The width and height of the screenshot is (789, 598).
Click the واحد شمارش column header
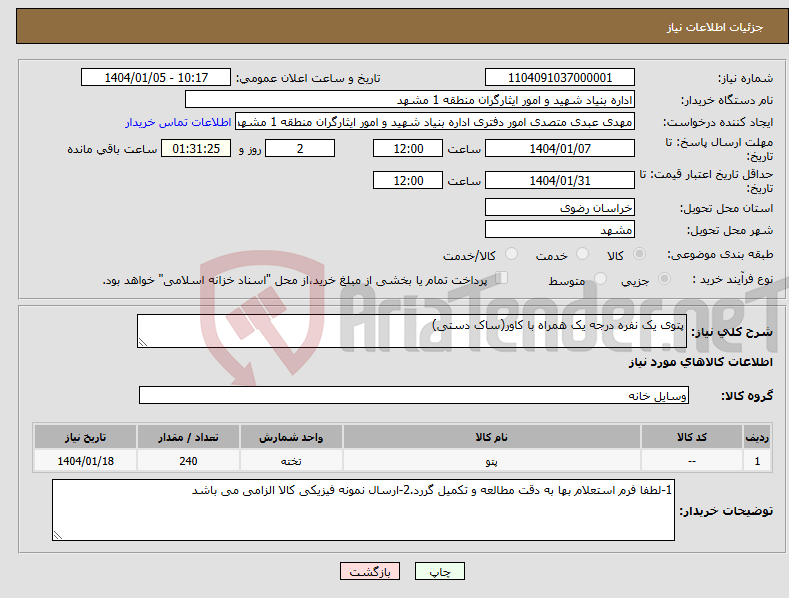(x=291, y=437)
